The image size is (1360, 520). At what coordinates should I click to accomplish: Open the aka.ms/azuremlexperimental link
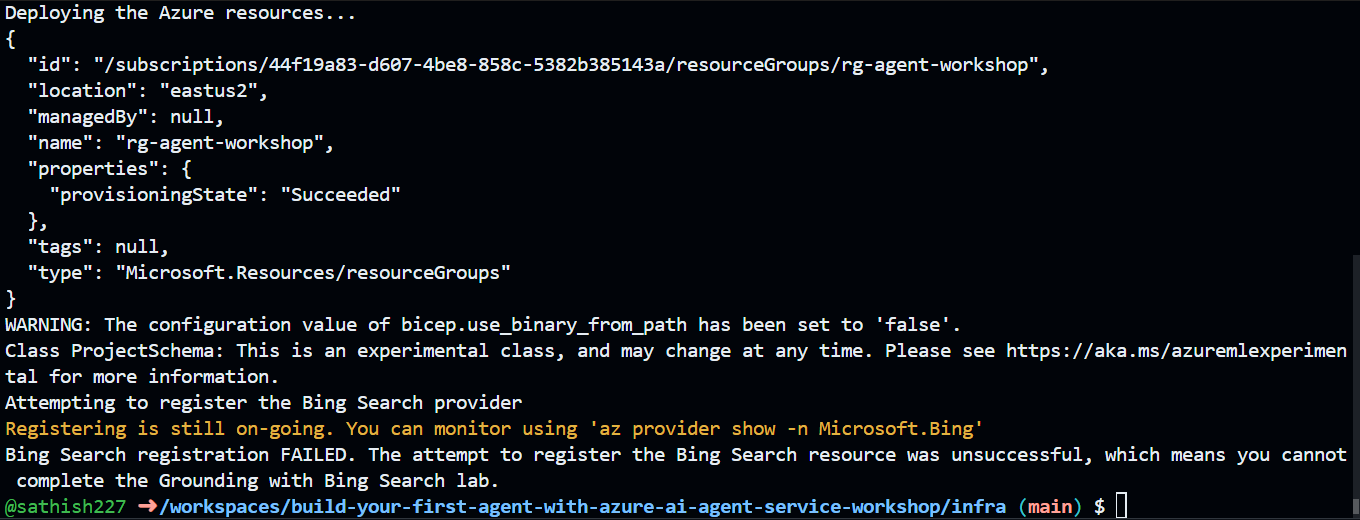[1177, 351]
